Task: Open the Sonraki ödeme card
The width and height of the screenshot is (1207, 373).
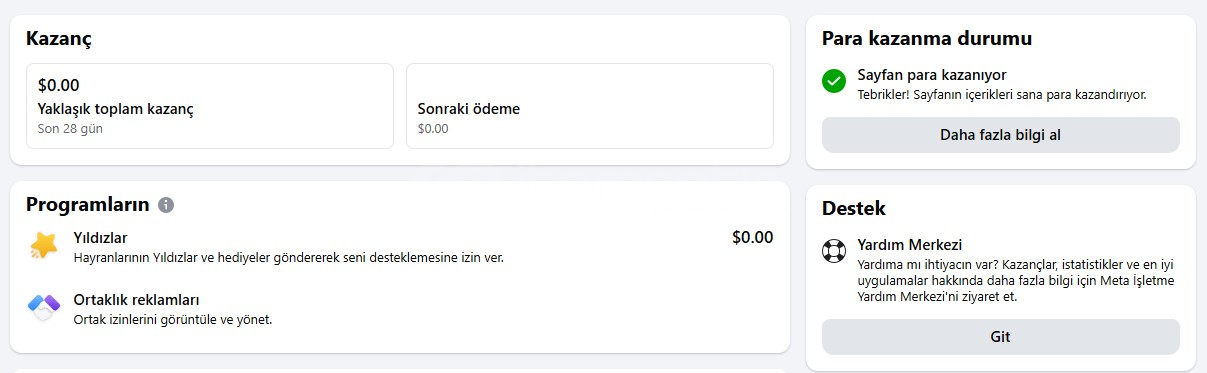Action: tap(590, 106)
